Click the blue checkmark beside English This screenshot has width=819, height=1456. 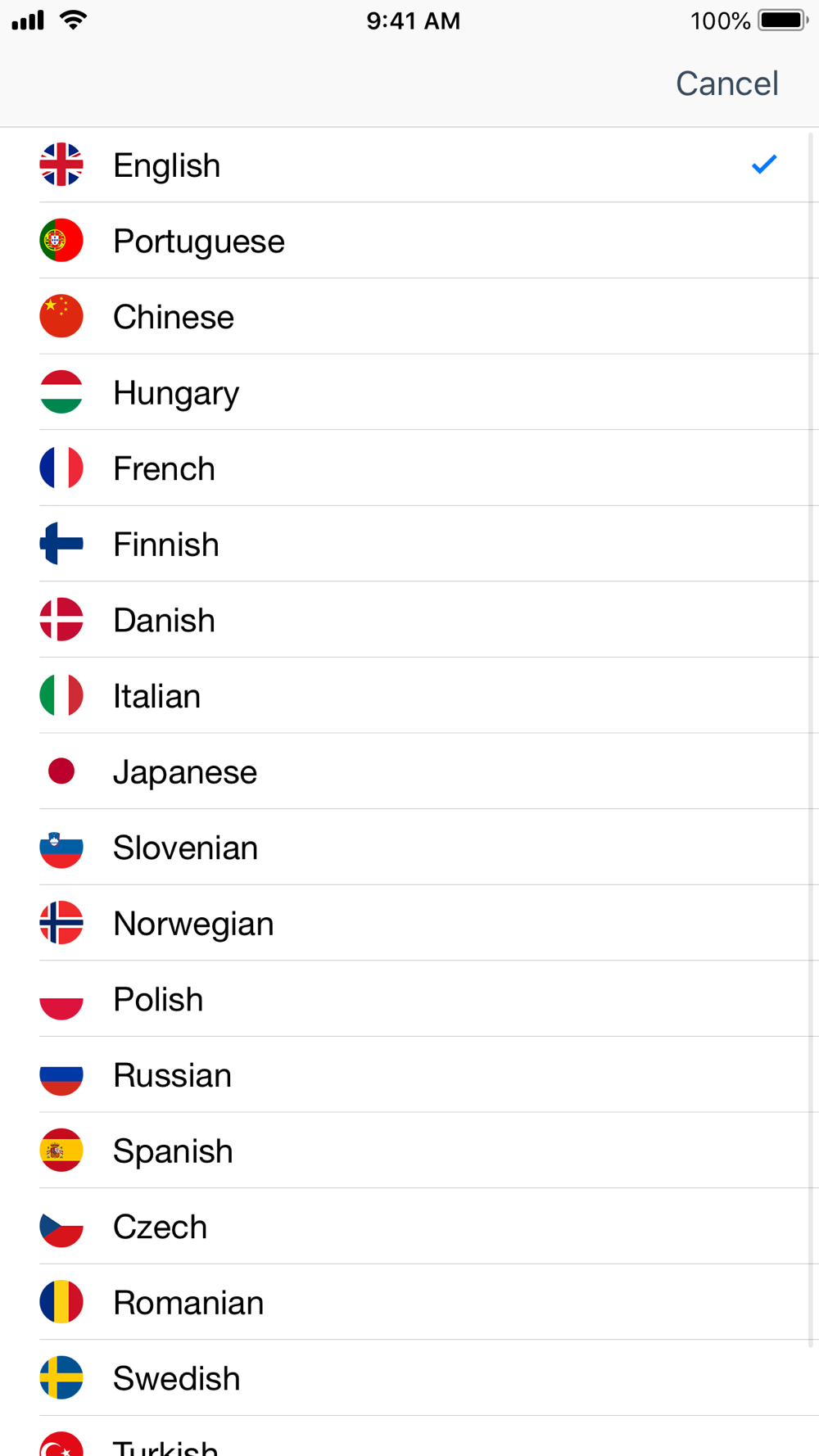tap(763, 165)
